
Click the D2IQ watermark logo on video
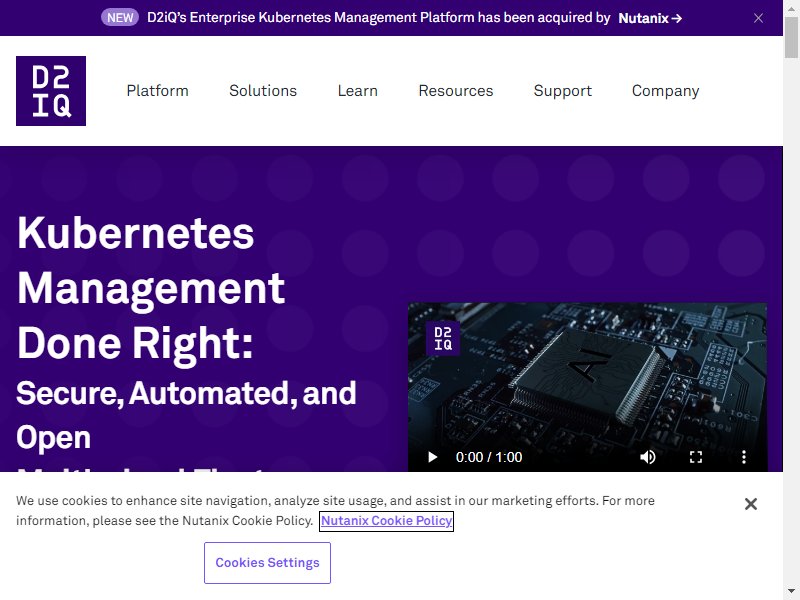(x=443, y=338)
